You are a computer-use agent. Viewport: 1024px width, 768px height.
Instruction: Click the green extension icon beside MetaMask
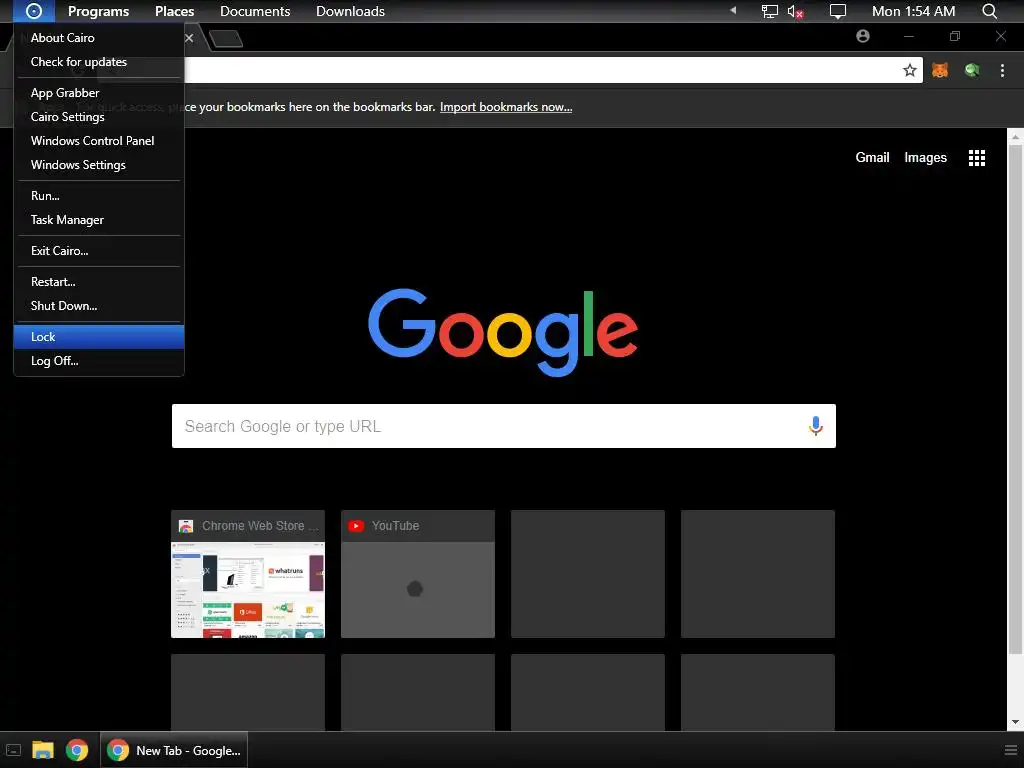[972, 70]
